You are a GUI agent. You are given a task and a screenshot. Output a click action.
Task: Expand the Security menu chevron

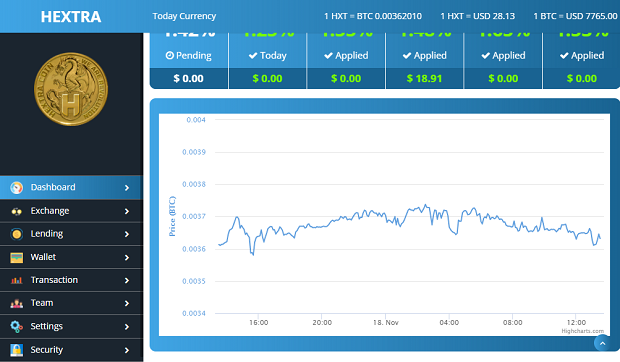click(x=127, y=350)
